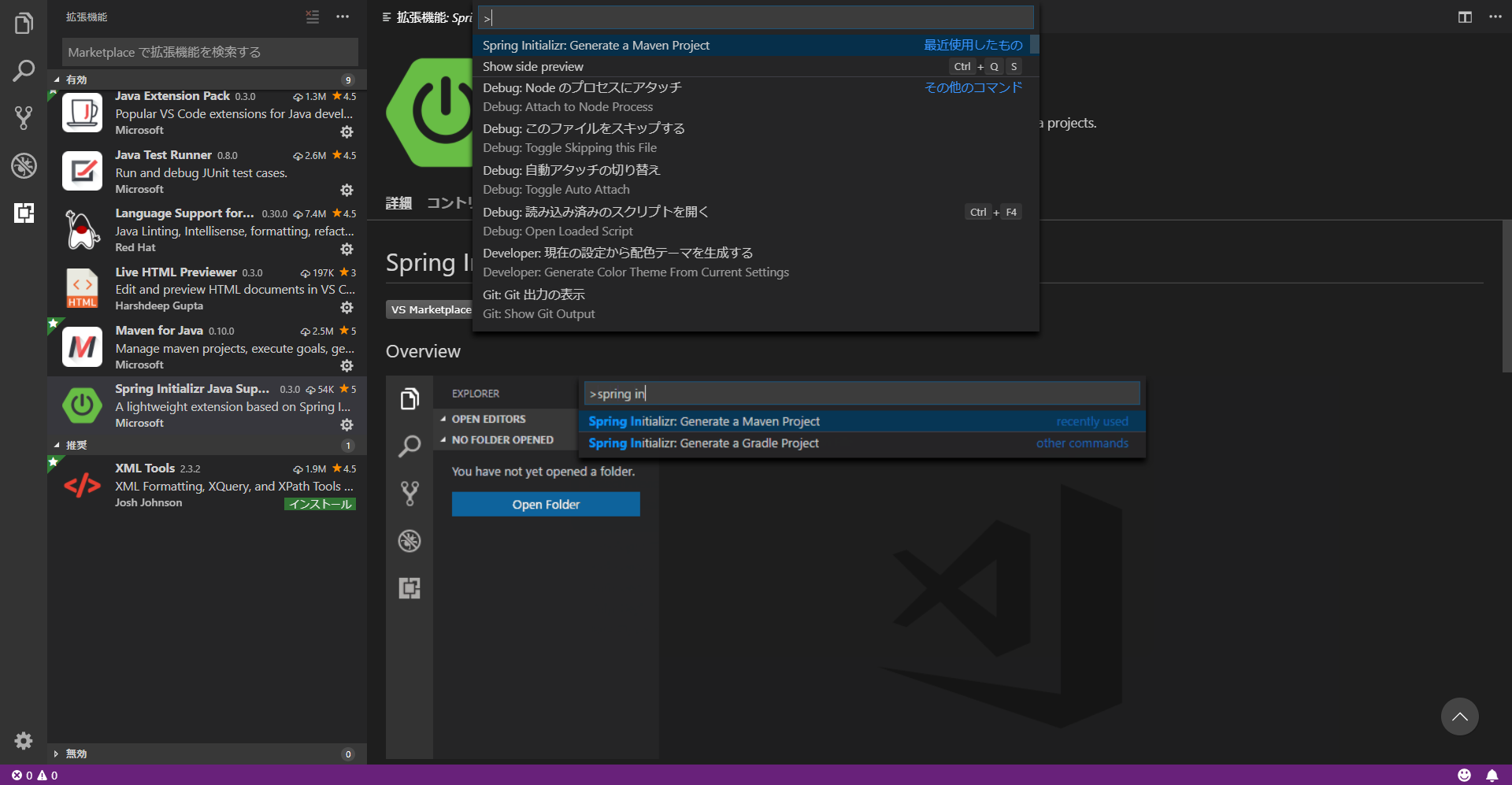Click Java Test Runner extension icon
The image size is (1512, 785).
click(x=83, y=171)
